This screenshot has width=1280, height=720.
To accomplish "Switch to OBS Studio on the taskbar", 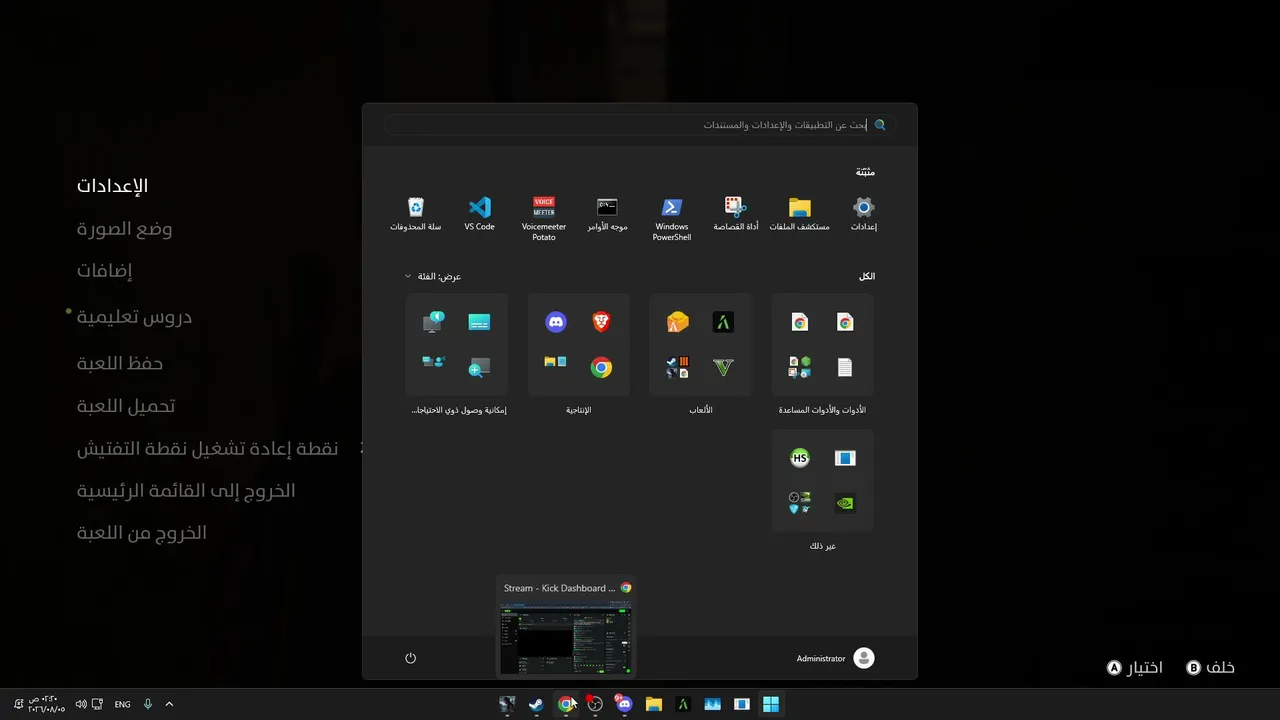I will [595, 704].
